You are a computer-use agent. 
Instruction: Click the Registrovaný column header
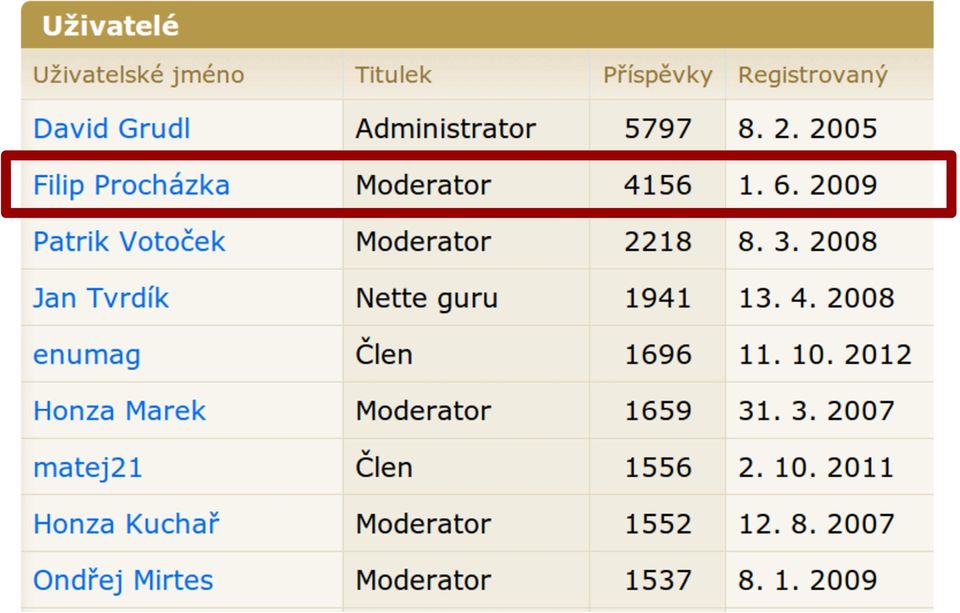click(x=812, y=75)
